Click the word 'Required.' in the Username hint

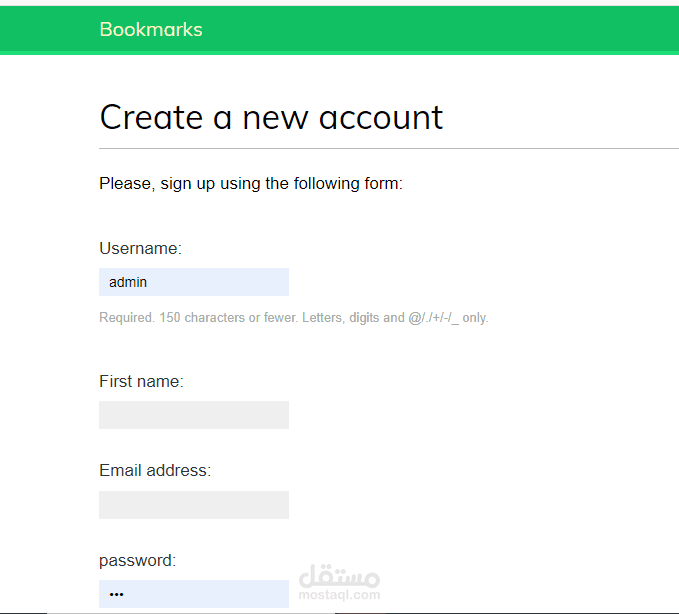coord(126,318)
